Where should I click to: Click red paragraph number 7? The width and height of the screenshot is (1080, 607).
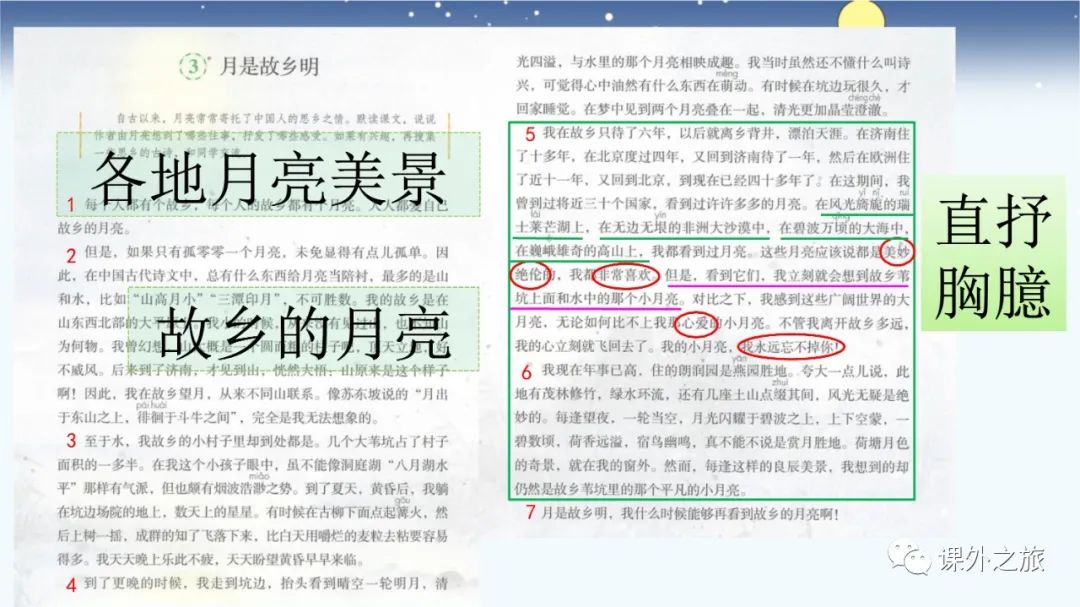(x=530, y=513)
